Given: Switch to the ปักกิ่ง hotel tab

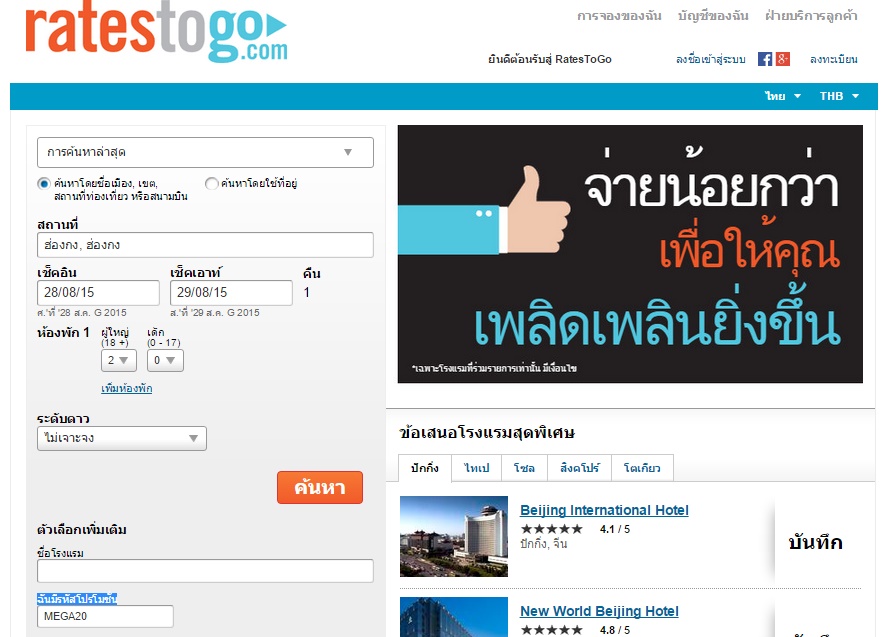Looking at the screenshot, I should point(425,468).
